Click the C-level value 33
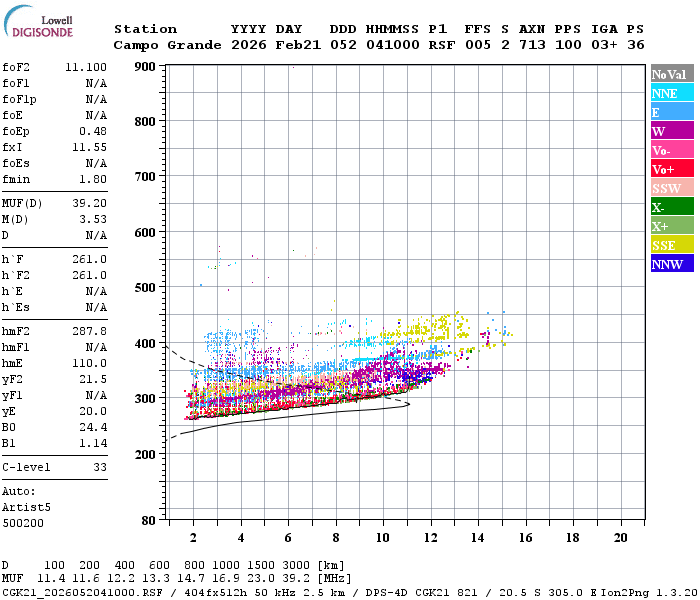The image size is (700, 600). (100, 467)
